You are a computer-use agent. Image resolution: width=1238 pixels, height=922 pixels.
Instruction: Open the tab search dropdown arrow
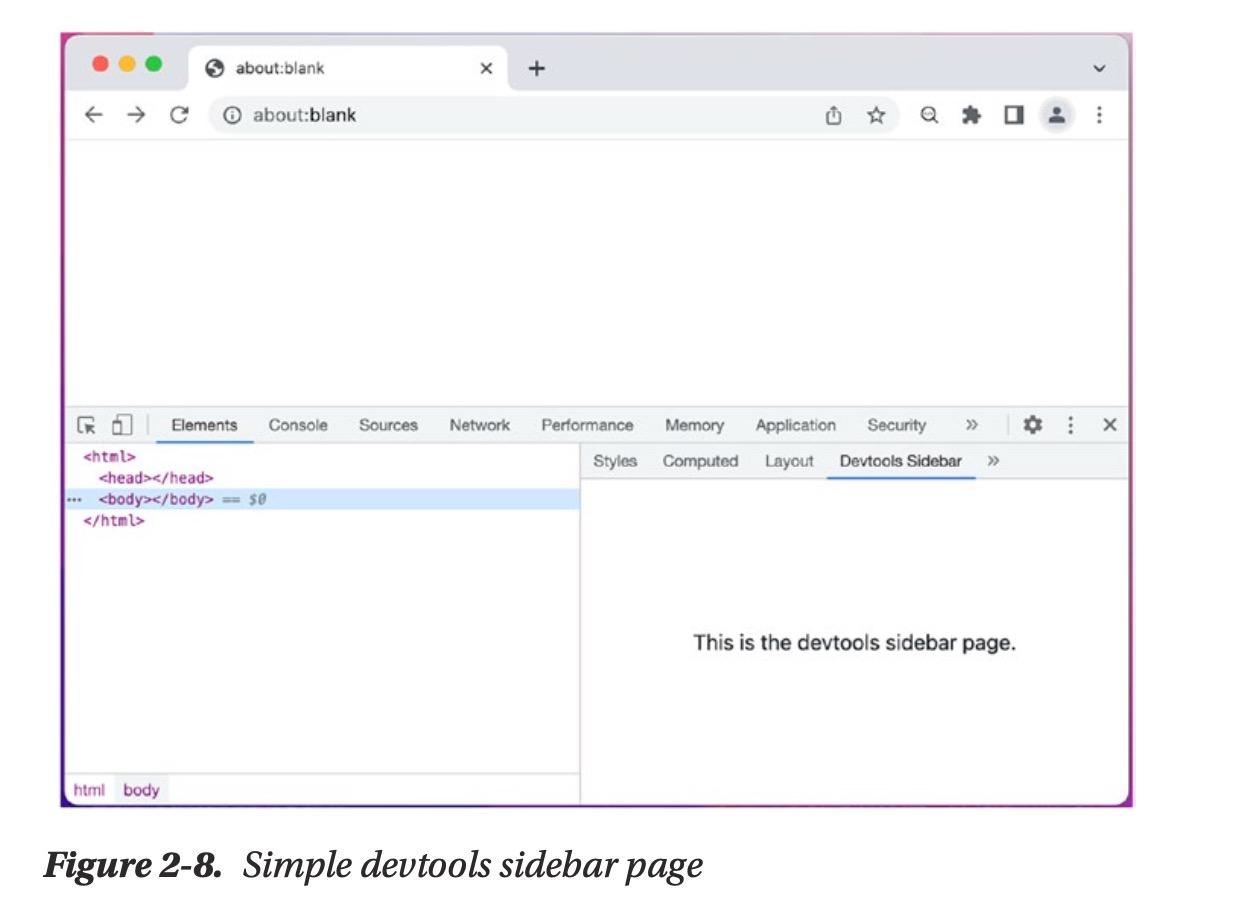[x=1099, y=69]
